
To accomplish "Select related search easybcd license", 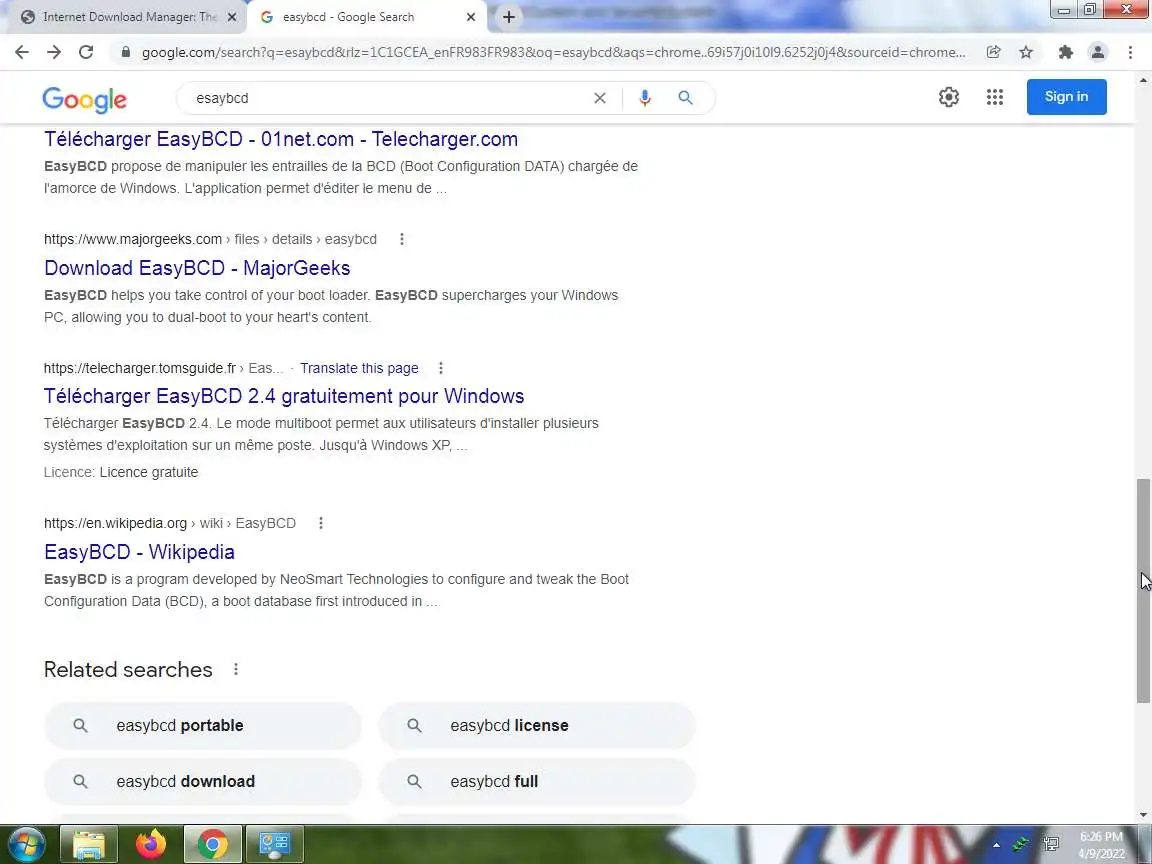I will tap(536, 726).
